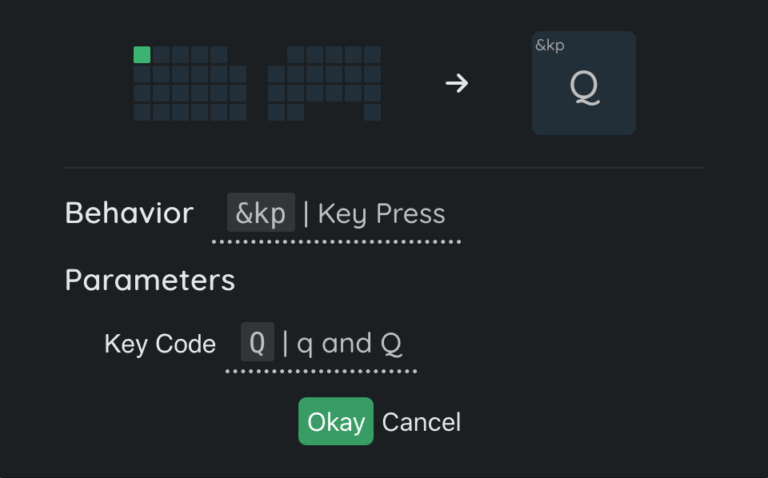Image resolution: width=768 pixels, height=478 pixels.
Task: Select top-left key of the right keyboard half
Action: click(295, 55)
